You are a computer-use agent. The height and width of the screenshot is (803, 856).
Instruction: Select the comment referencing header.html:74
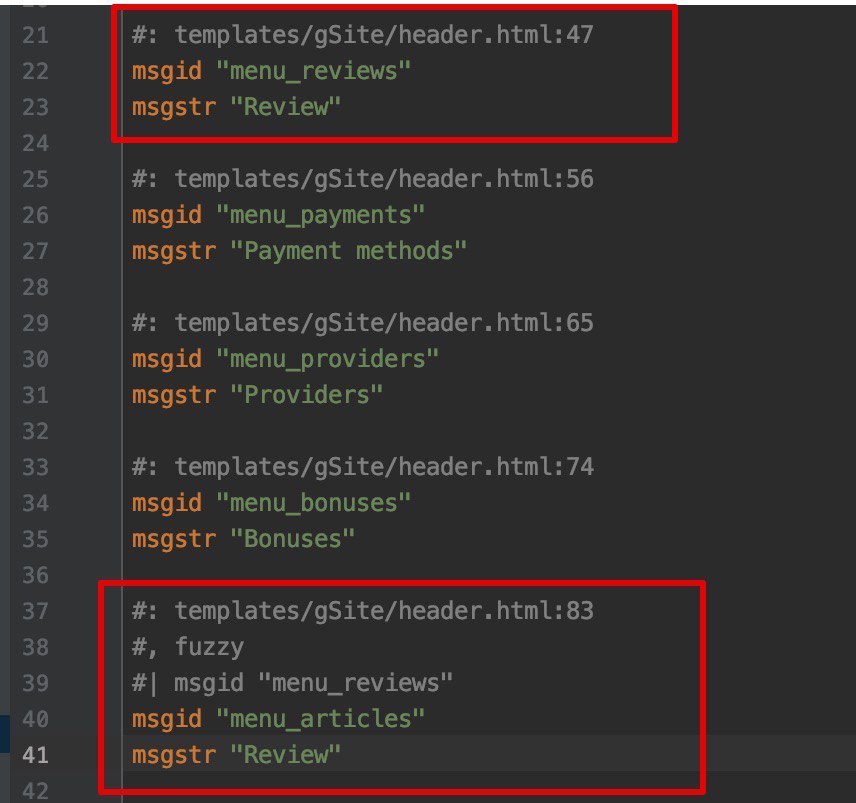(x=362, y=467)
